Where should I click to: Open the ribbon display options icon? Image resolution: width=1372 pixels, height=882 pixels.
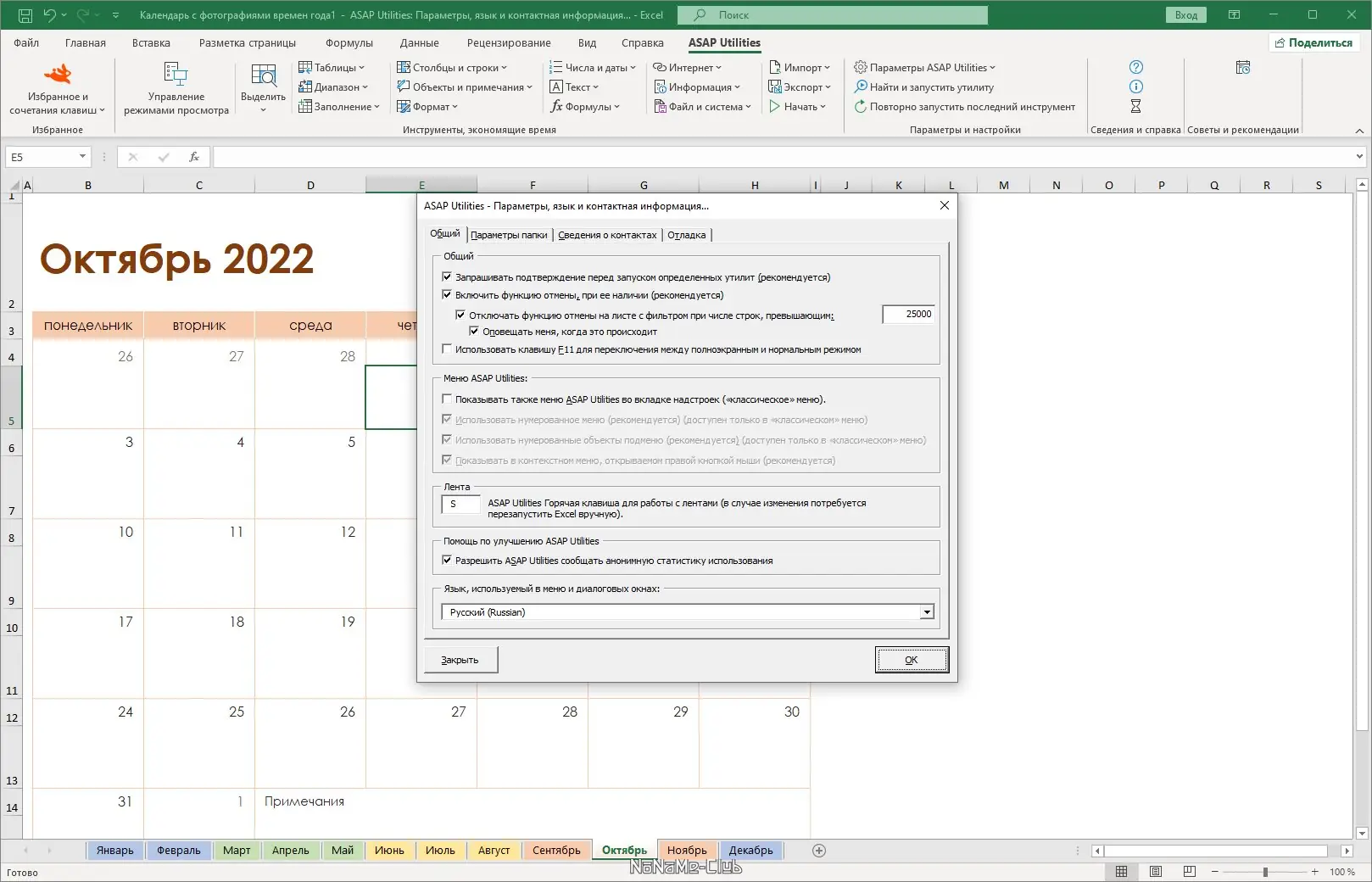[1235, 14]
